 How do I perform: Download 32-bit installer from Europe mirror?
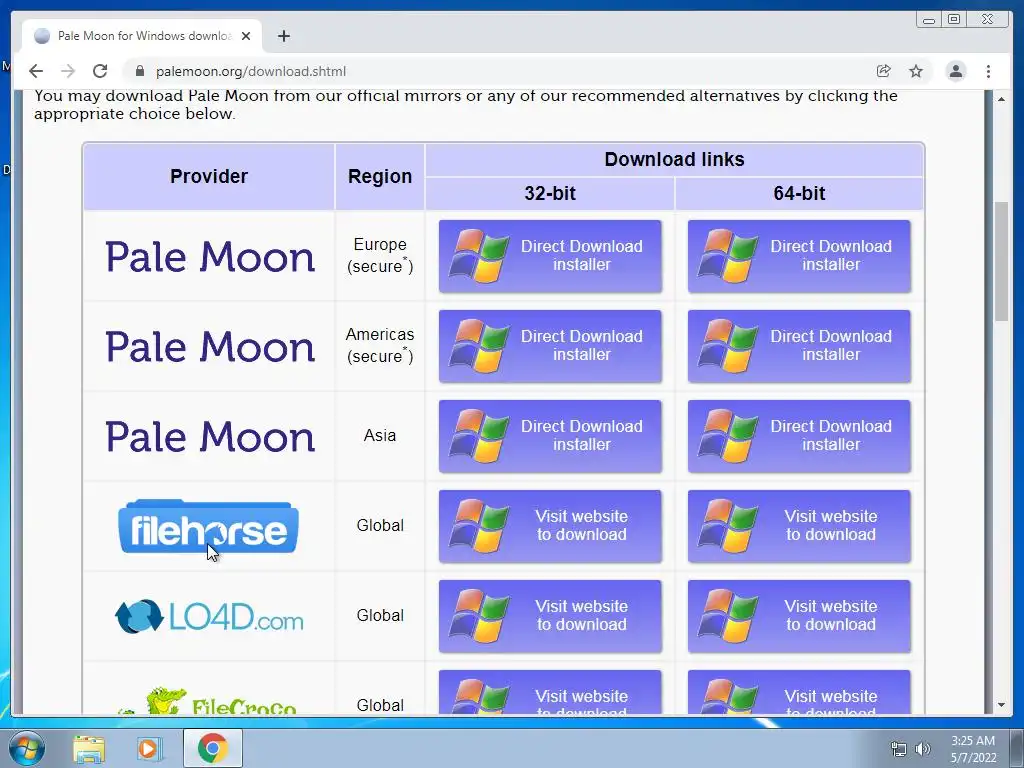[x=550, y=256]
